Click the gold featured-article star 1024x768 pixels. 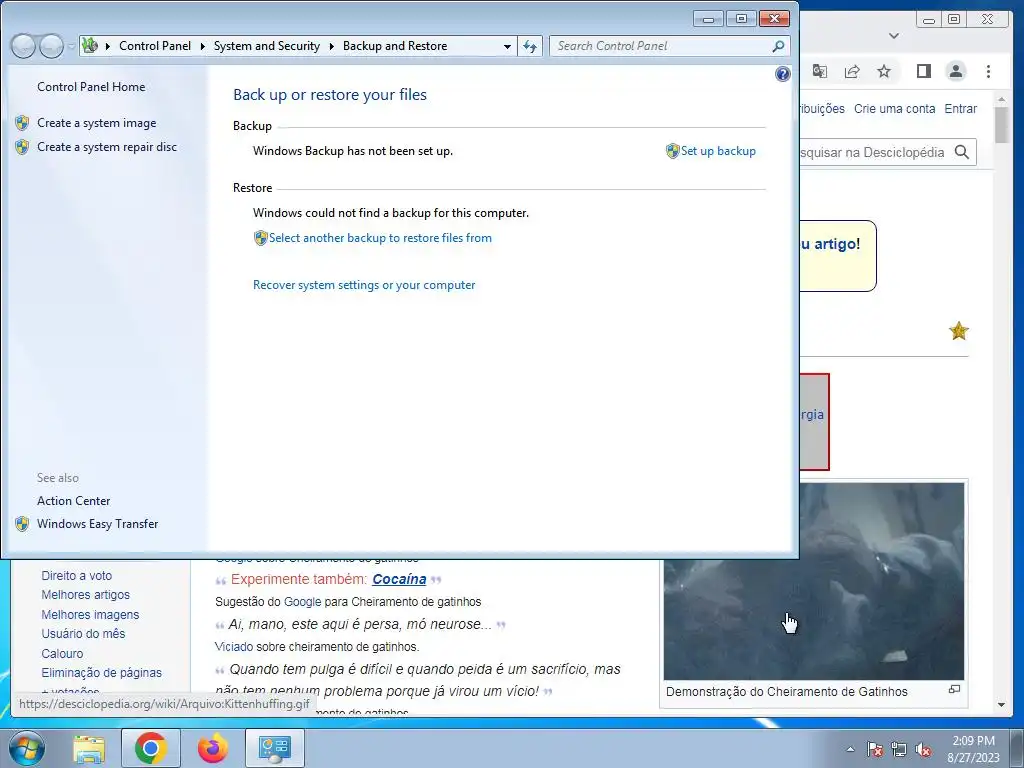click(x=959, y=331)
